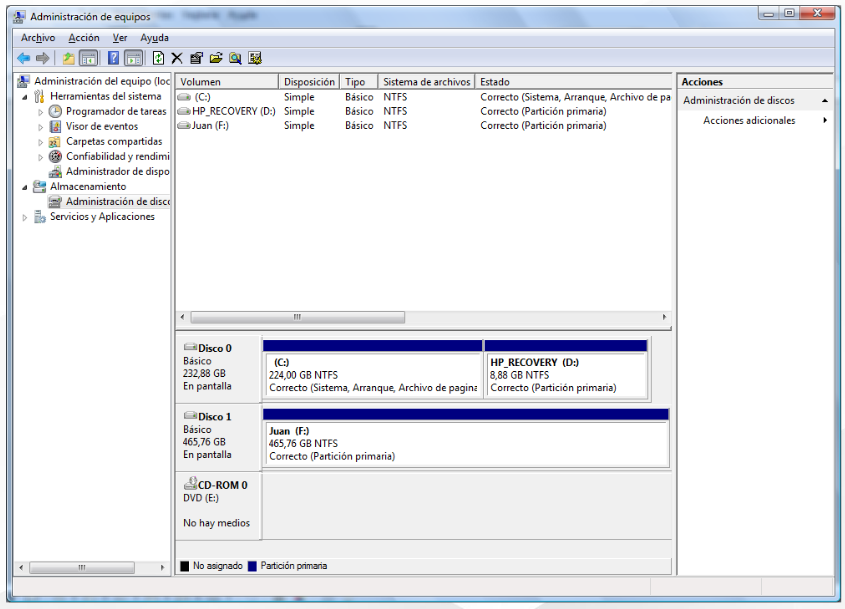Click the Visor de eventos icon
Image resolution: width=845 pixels, height=609 pixels.
point(55,127)
